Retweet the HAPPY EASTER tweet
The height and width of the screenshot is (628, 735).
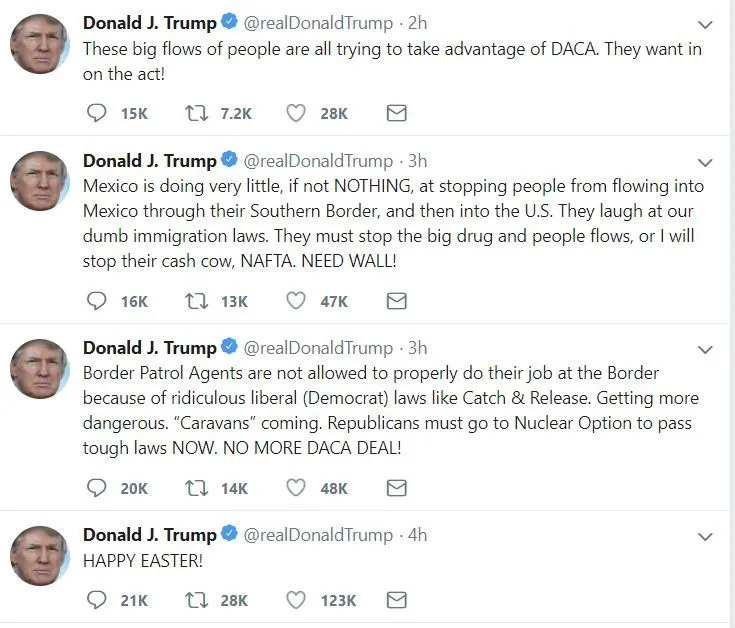196,600
